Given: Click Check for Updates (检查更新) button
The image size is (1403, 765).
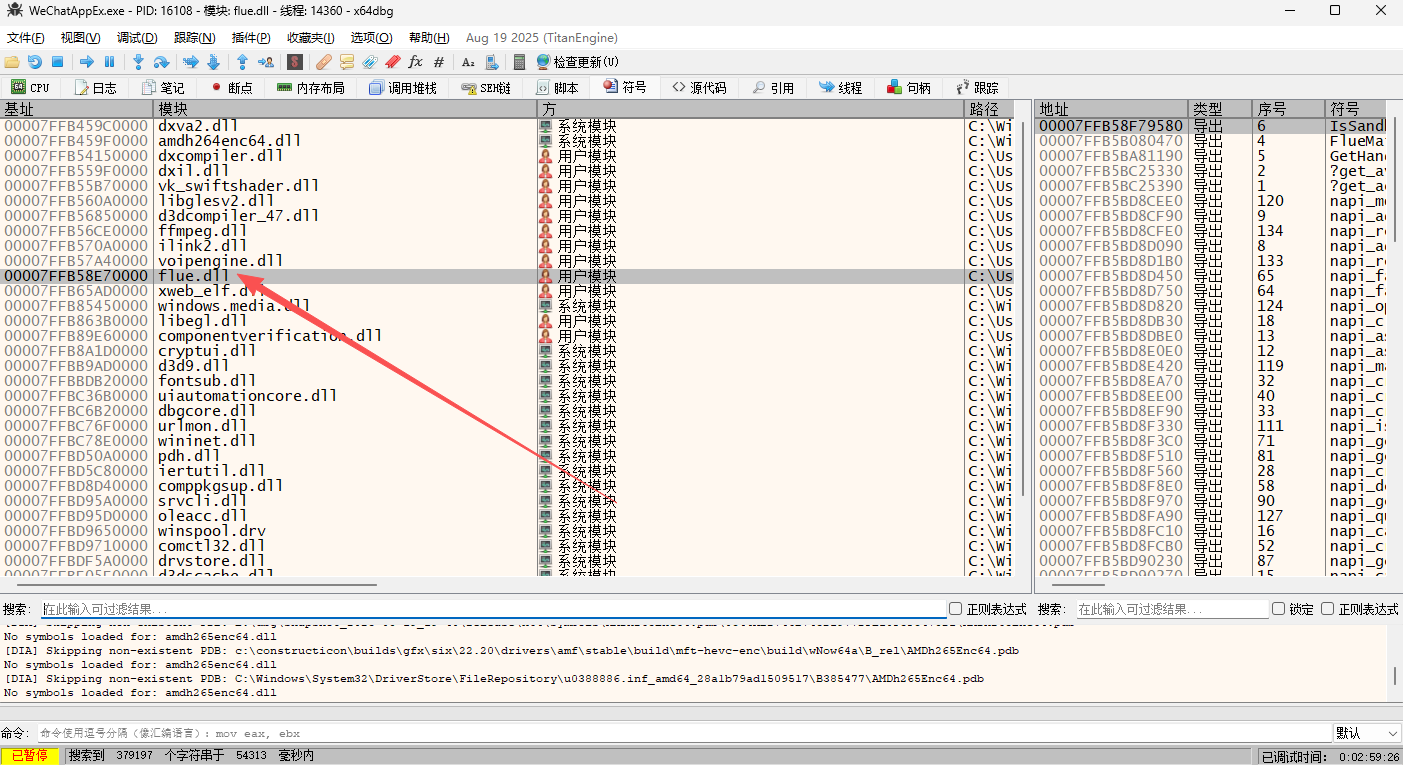Looking at the screenshot, I should point(578,62).
